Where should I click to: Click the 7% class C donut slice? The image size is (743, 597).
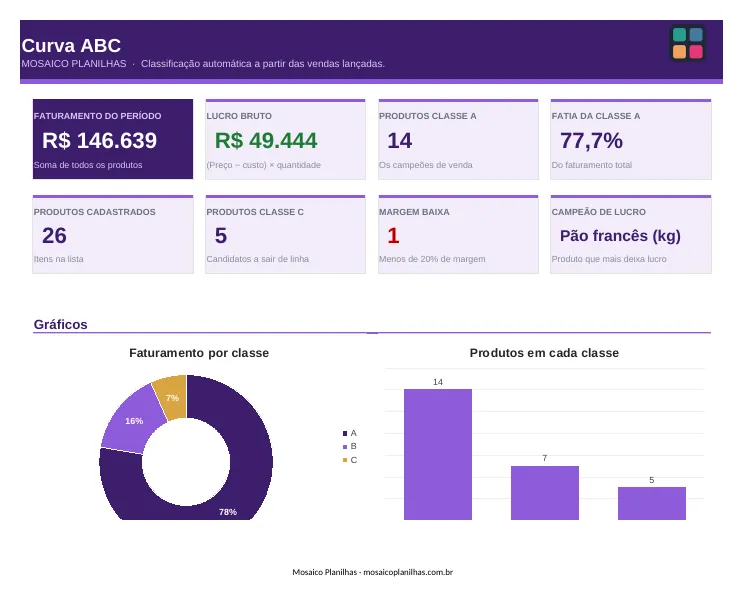click(172, 397)
